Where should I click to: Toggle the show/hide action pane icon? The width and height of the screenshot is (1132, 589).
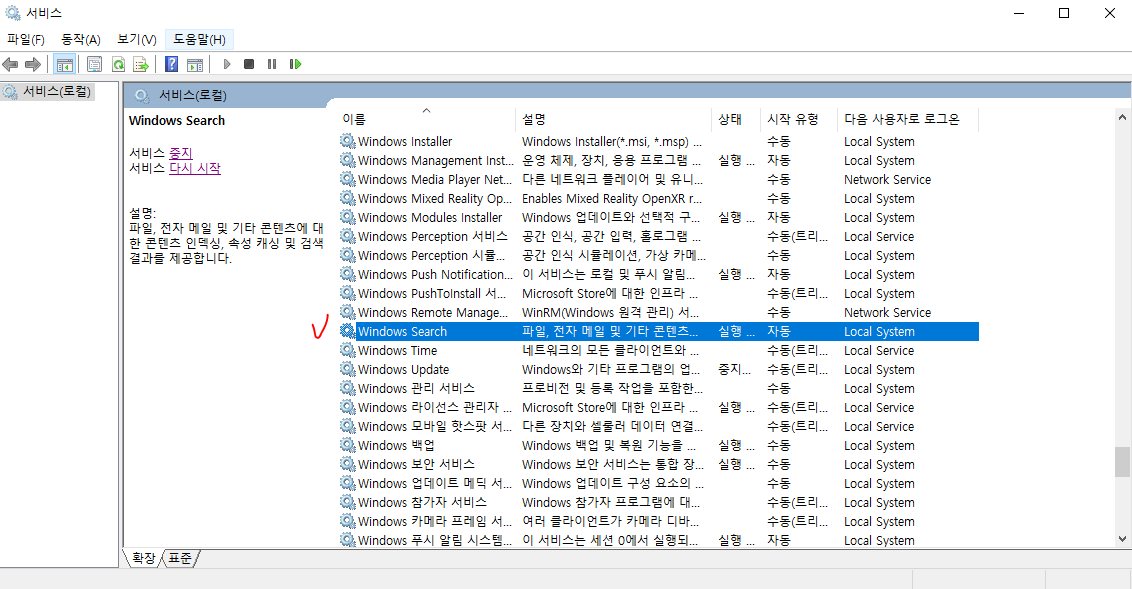[x=195, y=64]
